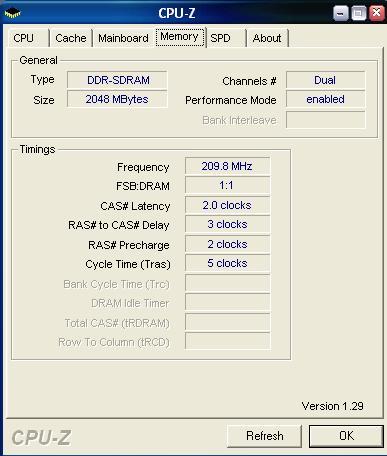
Task: Click the empty Bank Interleave field
Action: 325,120
